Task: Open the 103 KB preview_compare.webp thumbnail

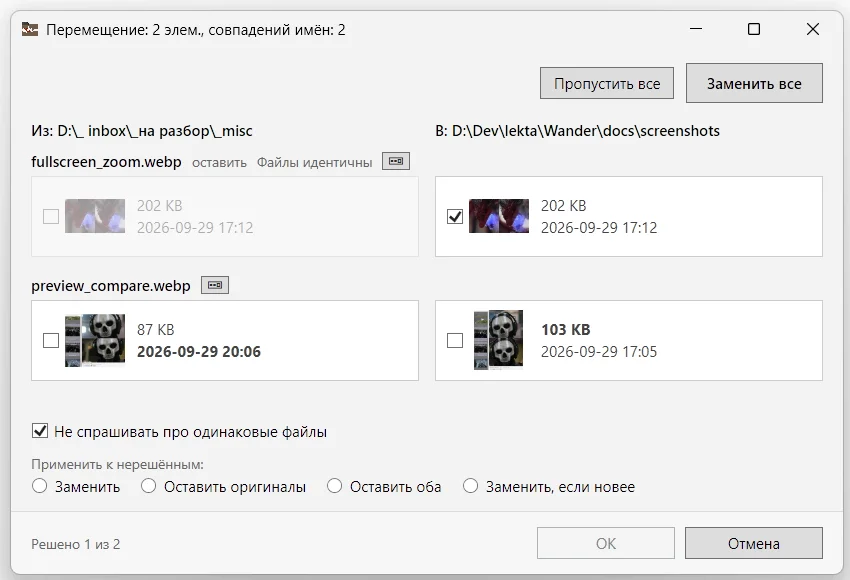Action: pos(499,340)
